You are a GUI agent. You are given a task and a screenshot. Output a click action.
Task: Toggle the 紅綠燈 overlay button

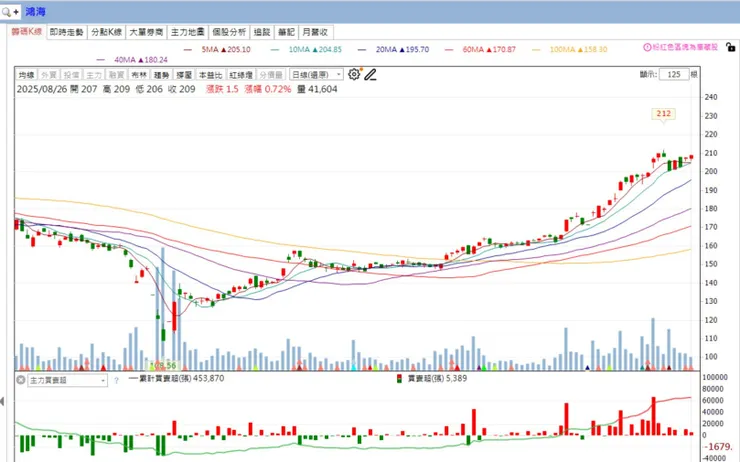coord(241,75)
